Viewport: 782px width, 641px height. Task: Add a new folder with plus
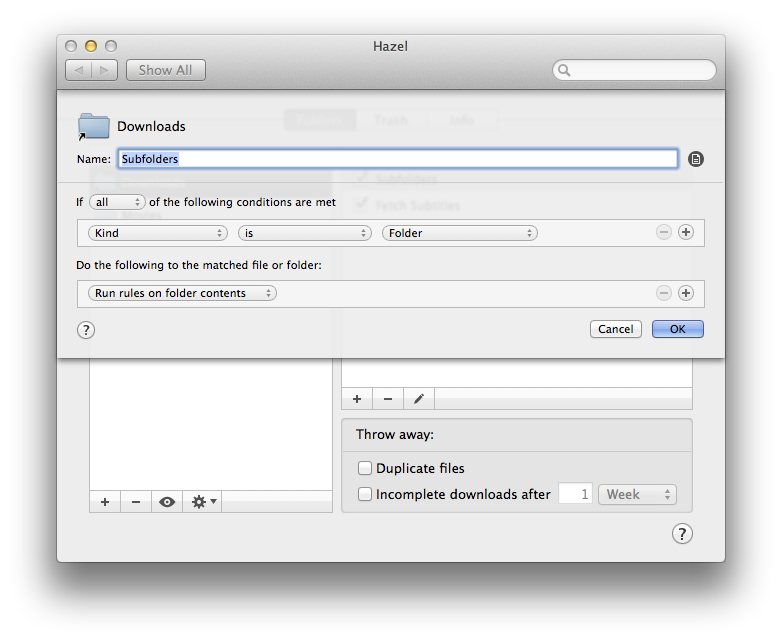[x=105, y=501]
